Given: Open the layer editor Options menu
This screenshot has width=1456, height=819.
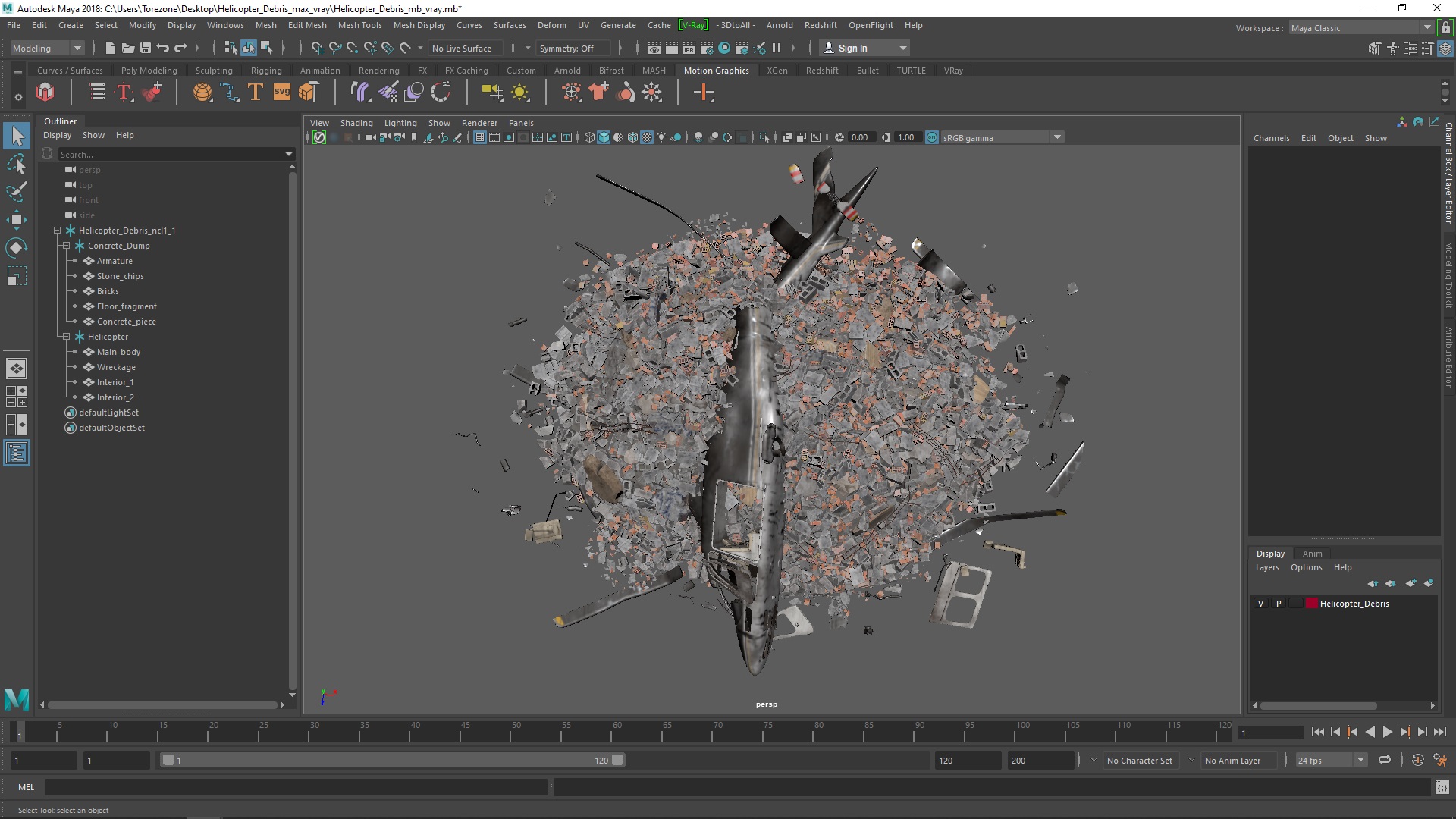Looking at the screenshot, I should tap(1306, 567).
